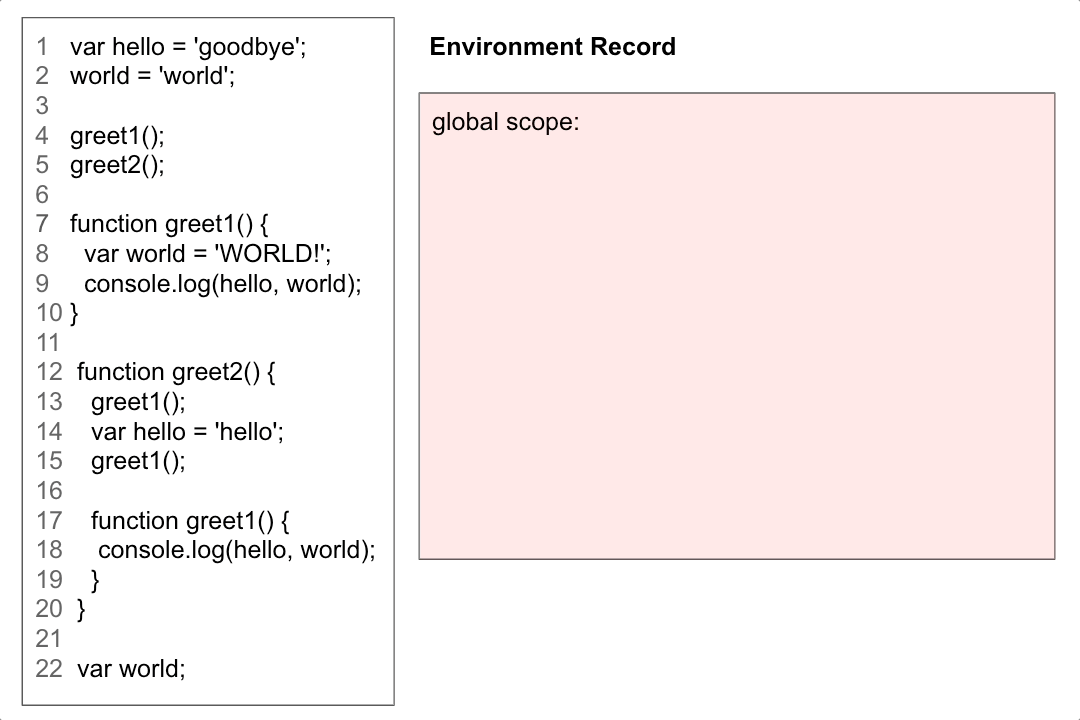
Task: Click the console.log statement on line 9
Action: tap(222, 284)
